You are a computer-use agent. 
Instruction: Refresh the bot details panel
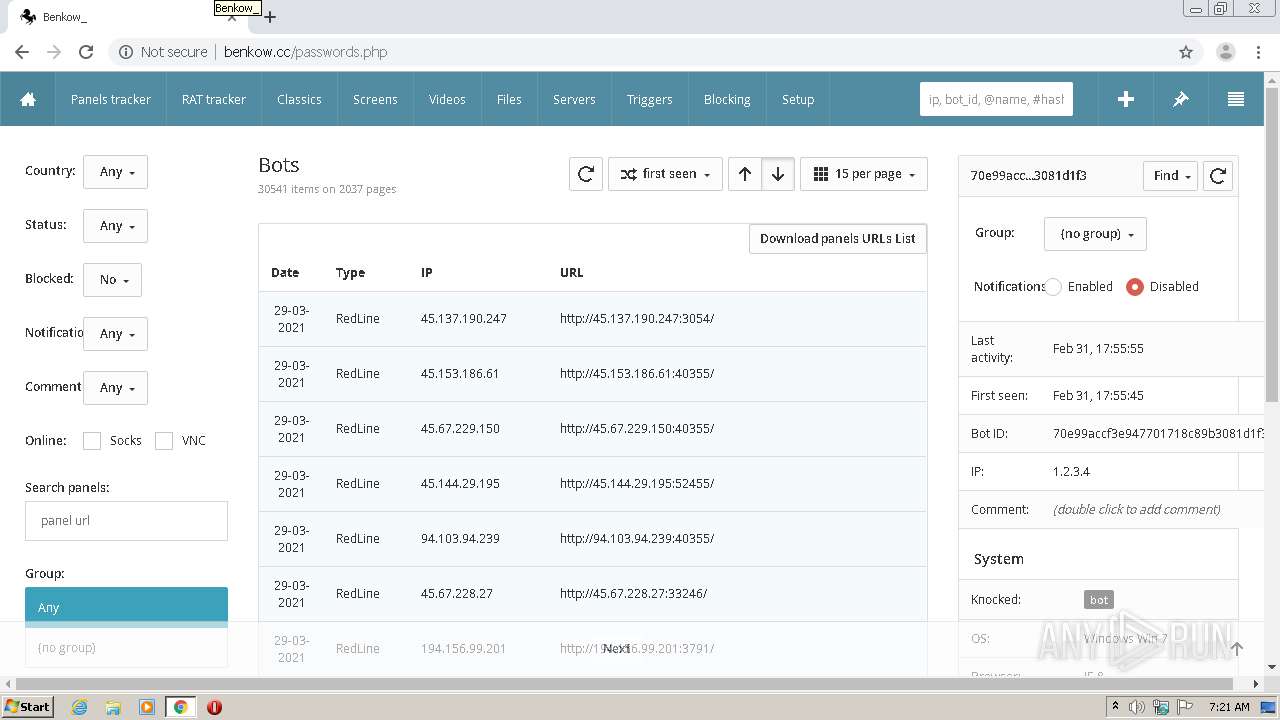[x=1217, y=176]
